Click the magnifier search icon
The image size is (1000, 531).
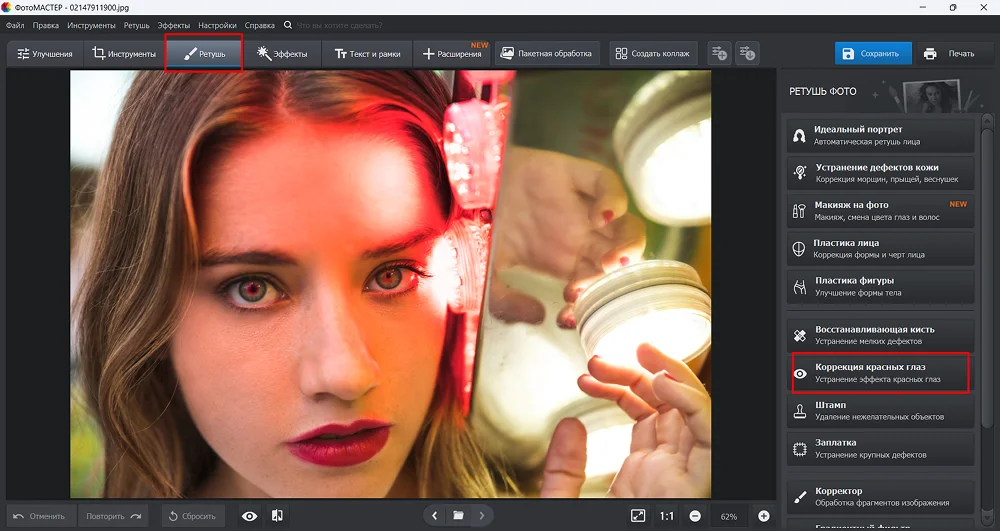click(288, 25)
